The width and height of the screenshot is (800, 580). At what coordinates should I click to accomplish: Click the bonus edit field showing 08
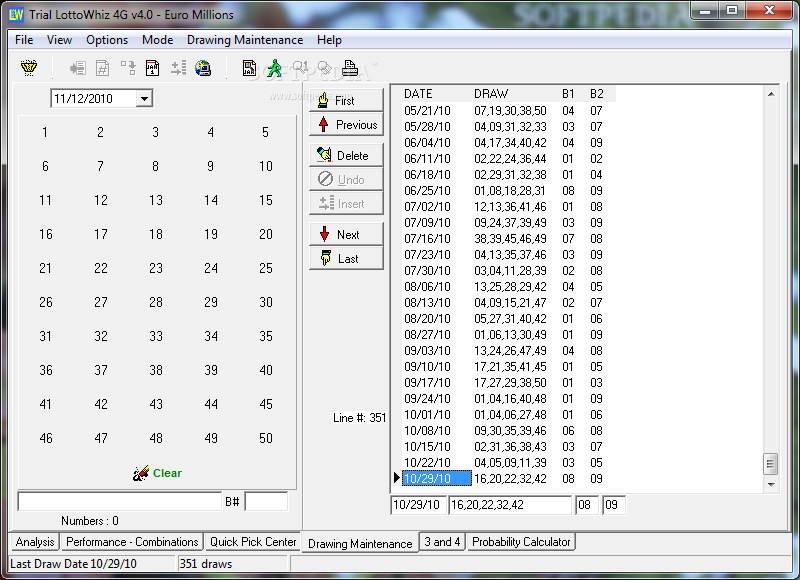coord(587,505)
